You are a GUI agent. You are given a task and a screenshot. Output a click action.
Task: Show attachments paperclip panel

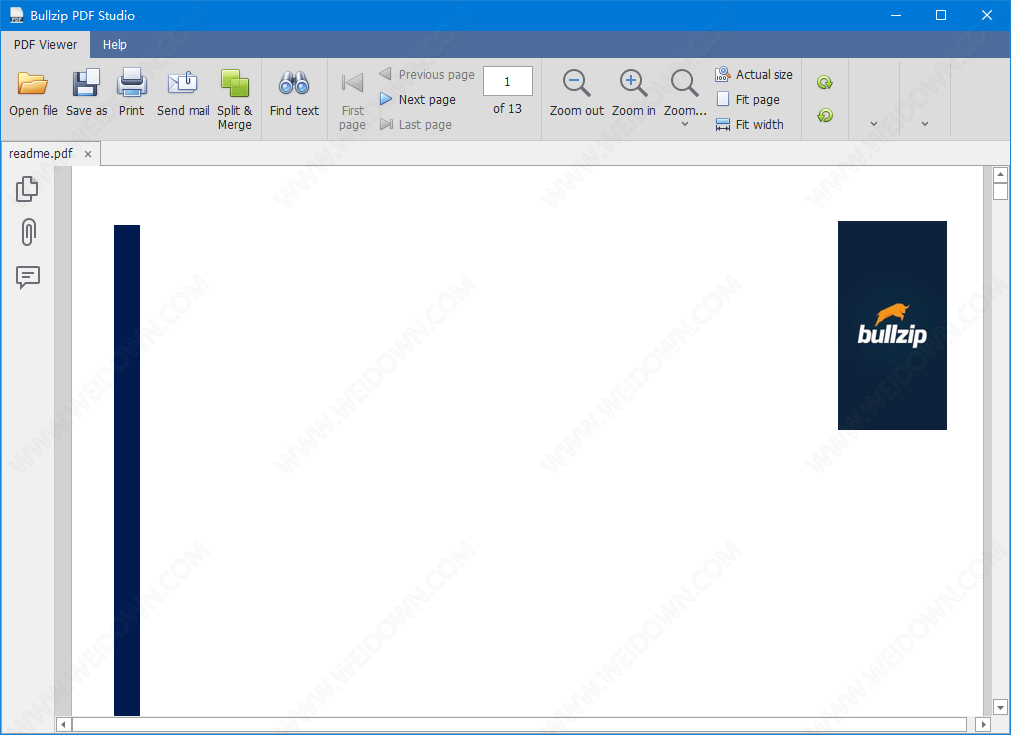(28, 232)
